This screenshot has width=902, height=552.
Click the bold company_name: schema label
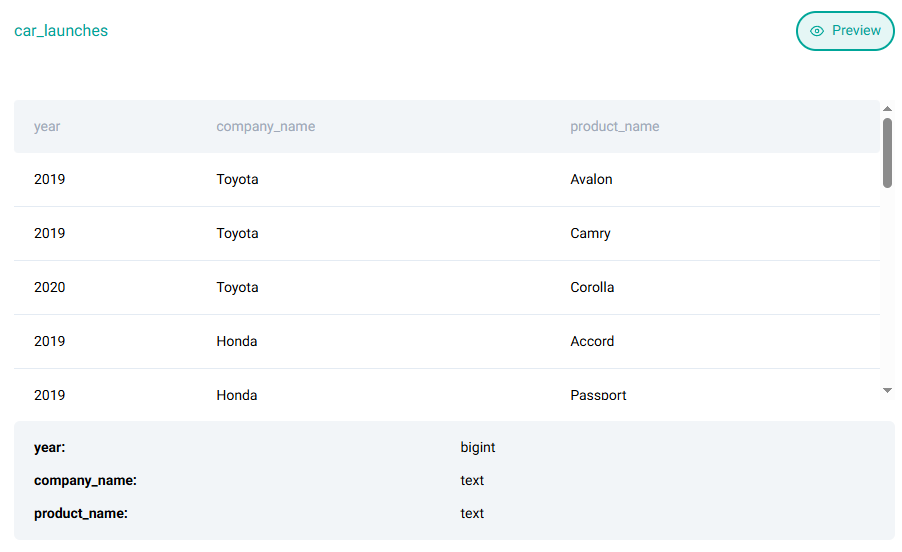(x=85, y=481)
